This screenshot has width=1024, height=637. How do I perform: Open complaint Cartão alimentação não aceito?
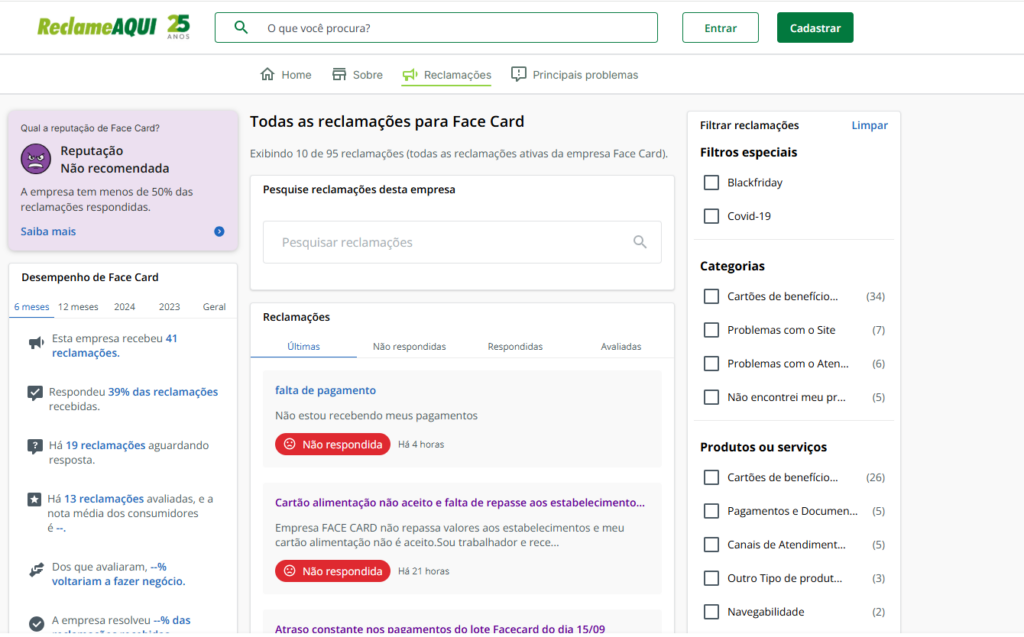pos(460,502)
